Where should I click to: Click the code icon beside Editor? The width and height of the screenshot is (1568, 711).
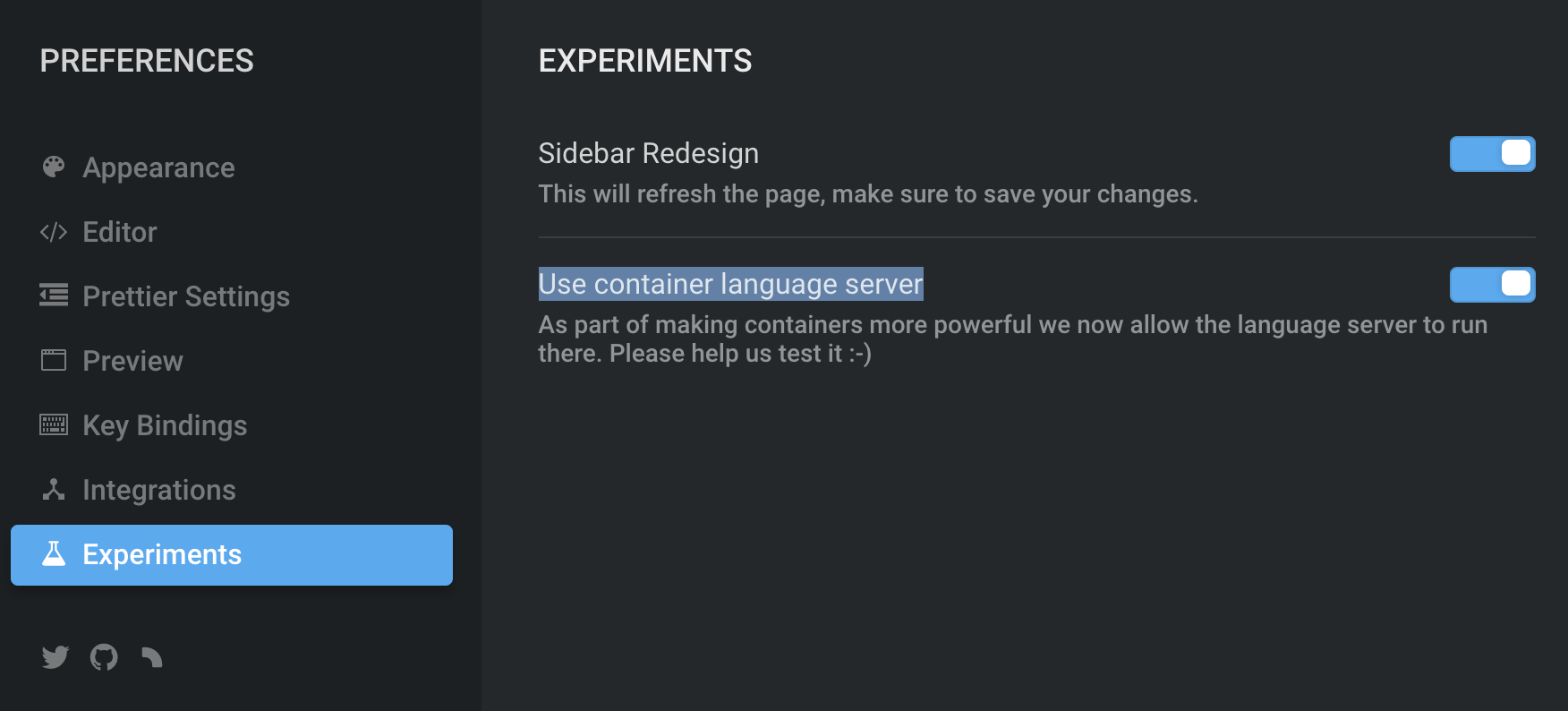54,232
